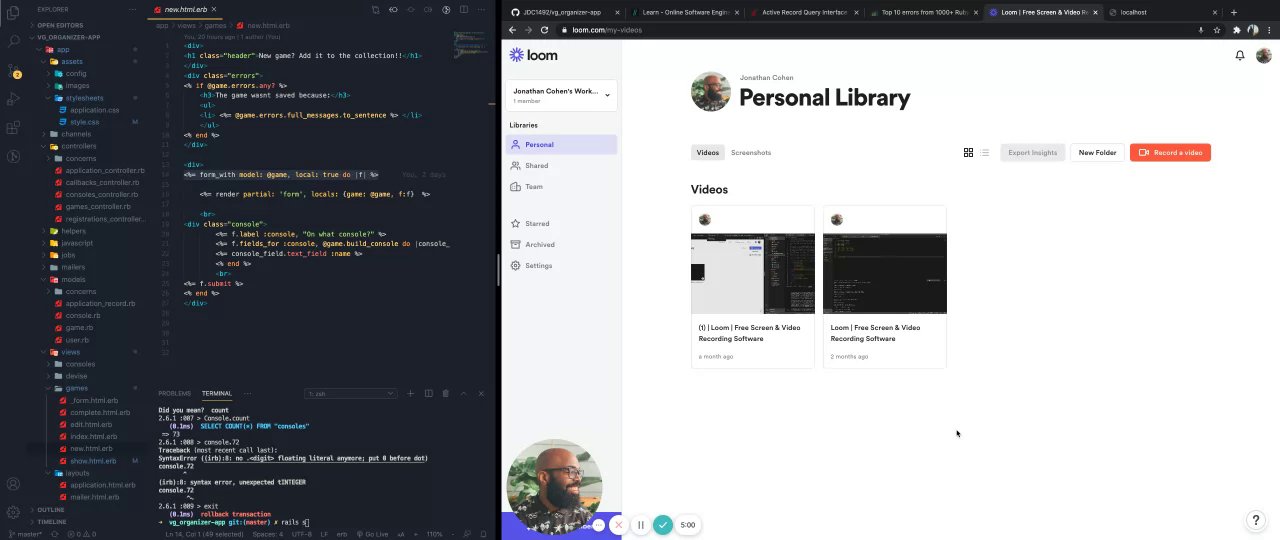Image resolution: width=1280 pixels, height=540 pixels.
Task: Open the Manage gear icon in VS Code
Action: (14, 511)
